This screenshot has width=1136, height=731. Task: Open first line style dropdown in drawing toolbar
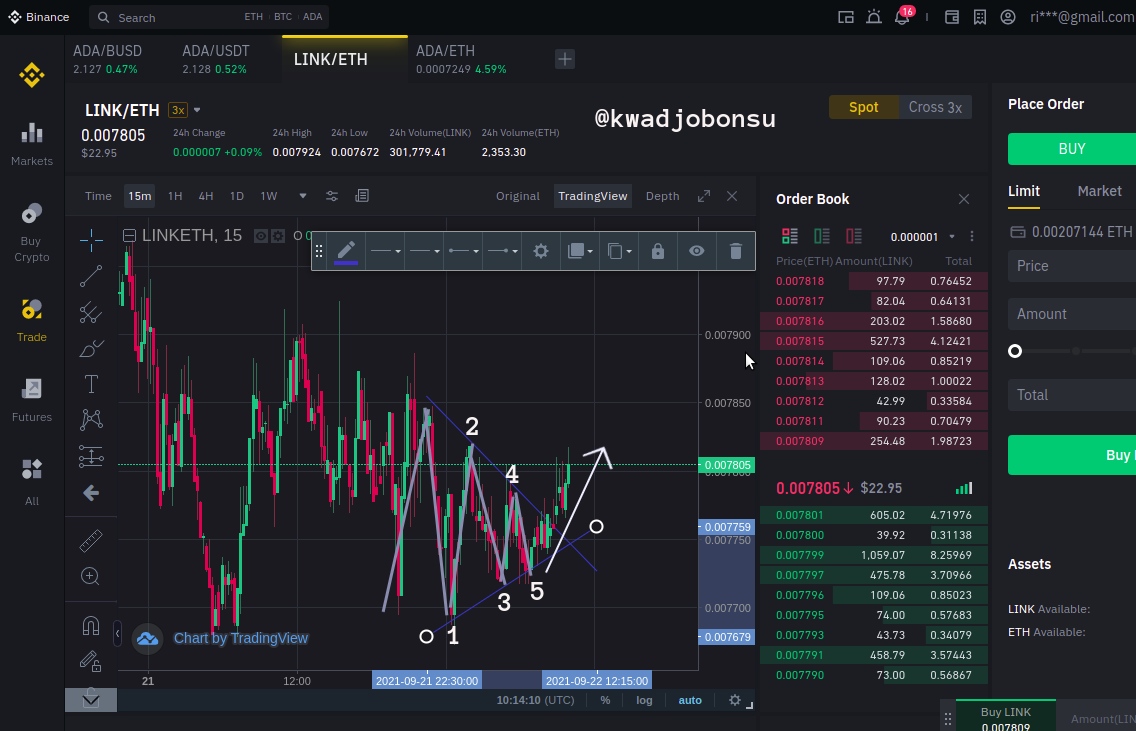pos(385,251)
